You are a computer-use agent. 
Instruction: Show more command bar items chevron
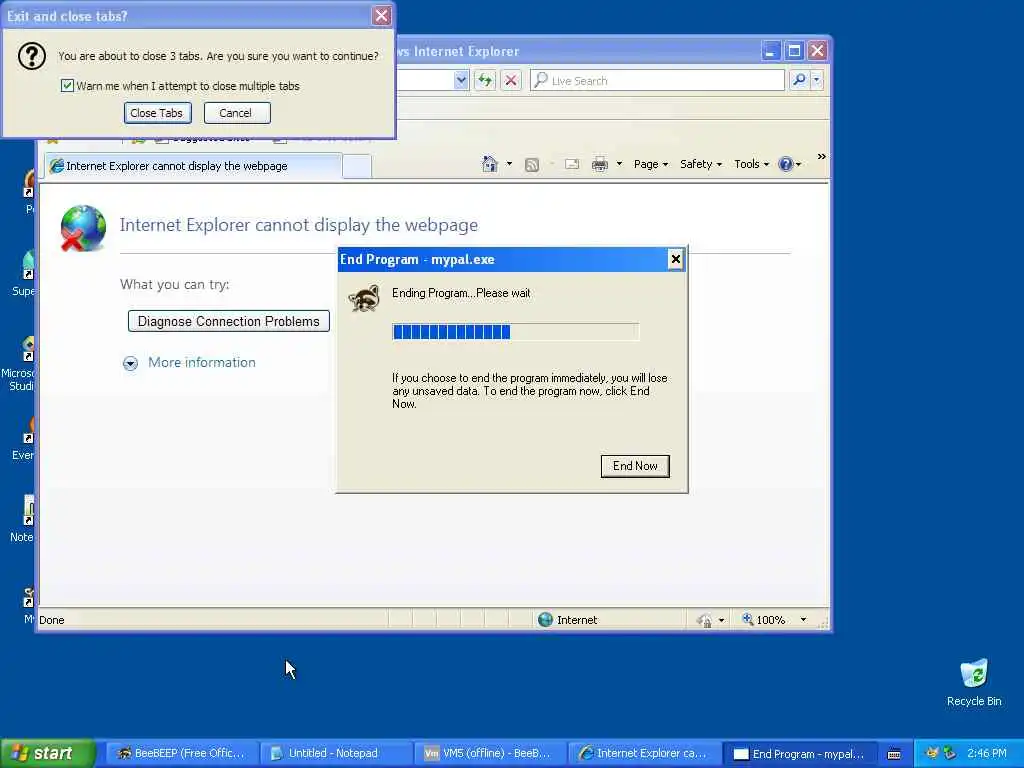[822, 157]
